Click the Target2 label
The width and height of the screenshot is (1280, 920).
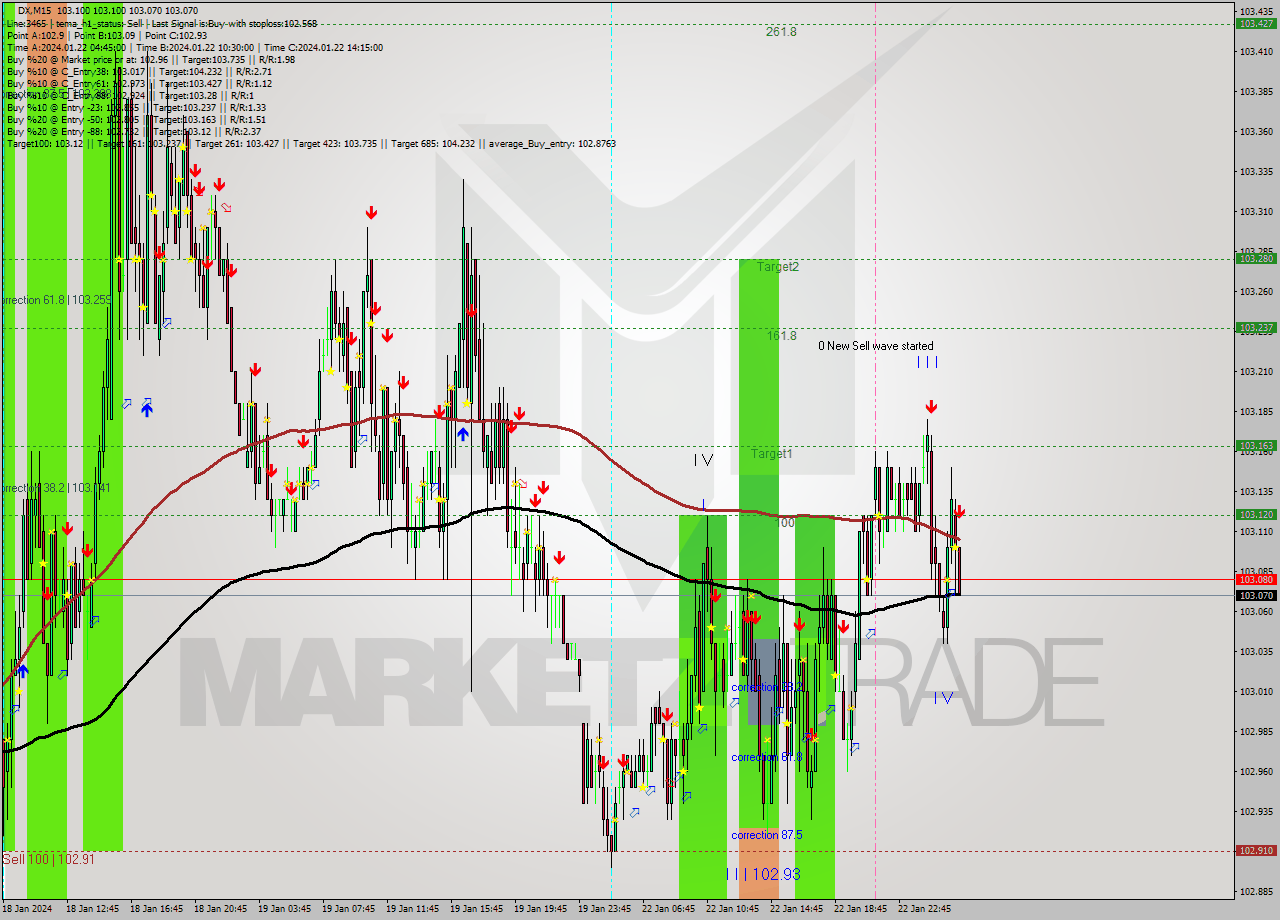pos(777,267)
